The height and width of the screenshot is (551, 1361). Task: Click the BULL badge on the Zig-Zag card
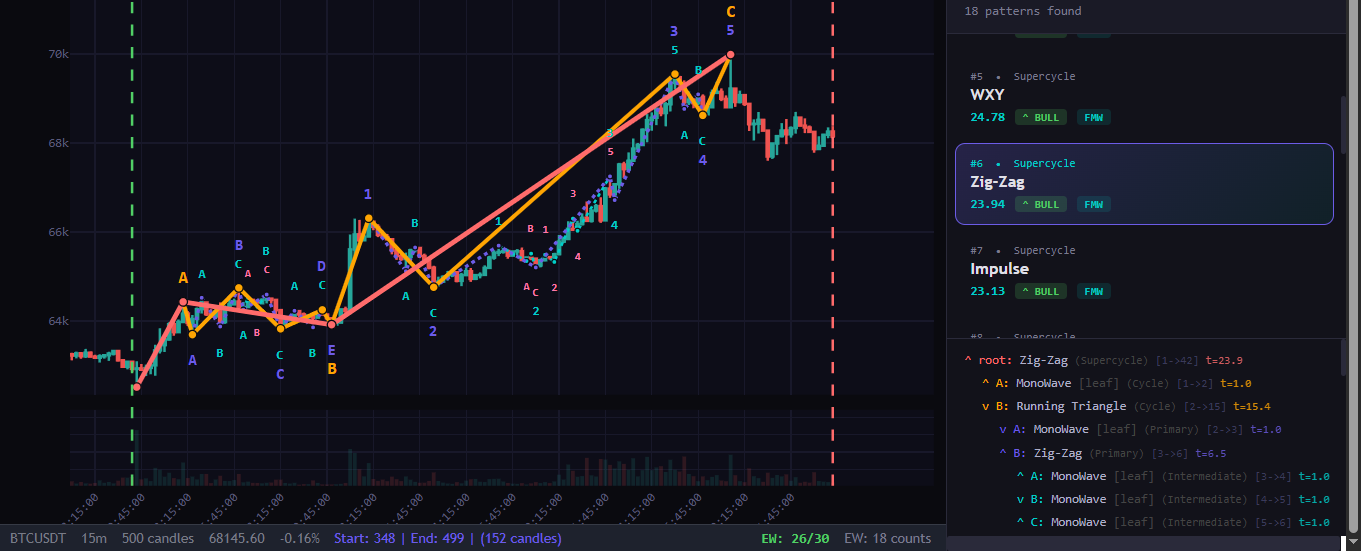(x=1042, y=204)
